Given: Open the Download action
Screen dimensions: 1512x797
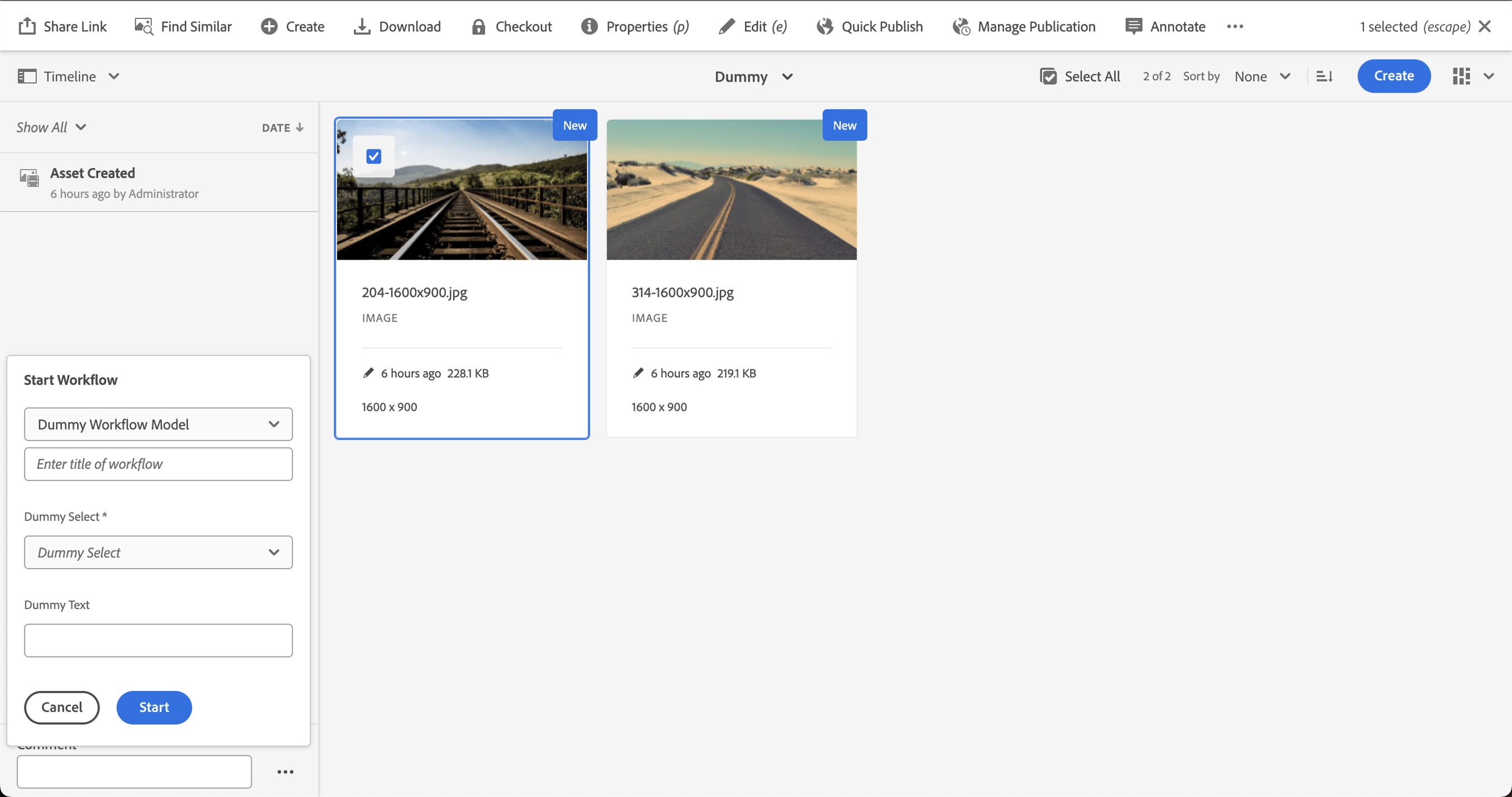Looking at the screenshot, I should pos(362,26).
